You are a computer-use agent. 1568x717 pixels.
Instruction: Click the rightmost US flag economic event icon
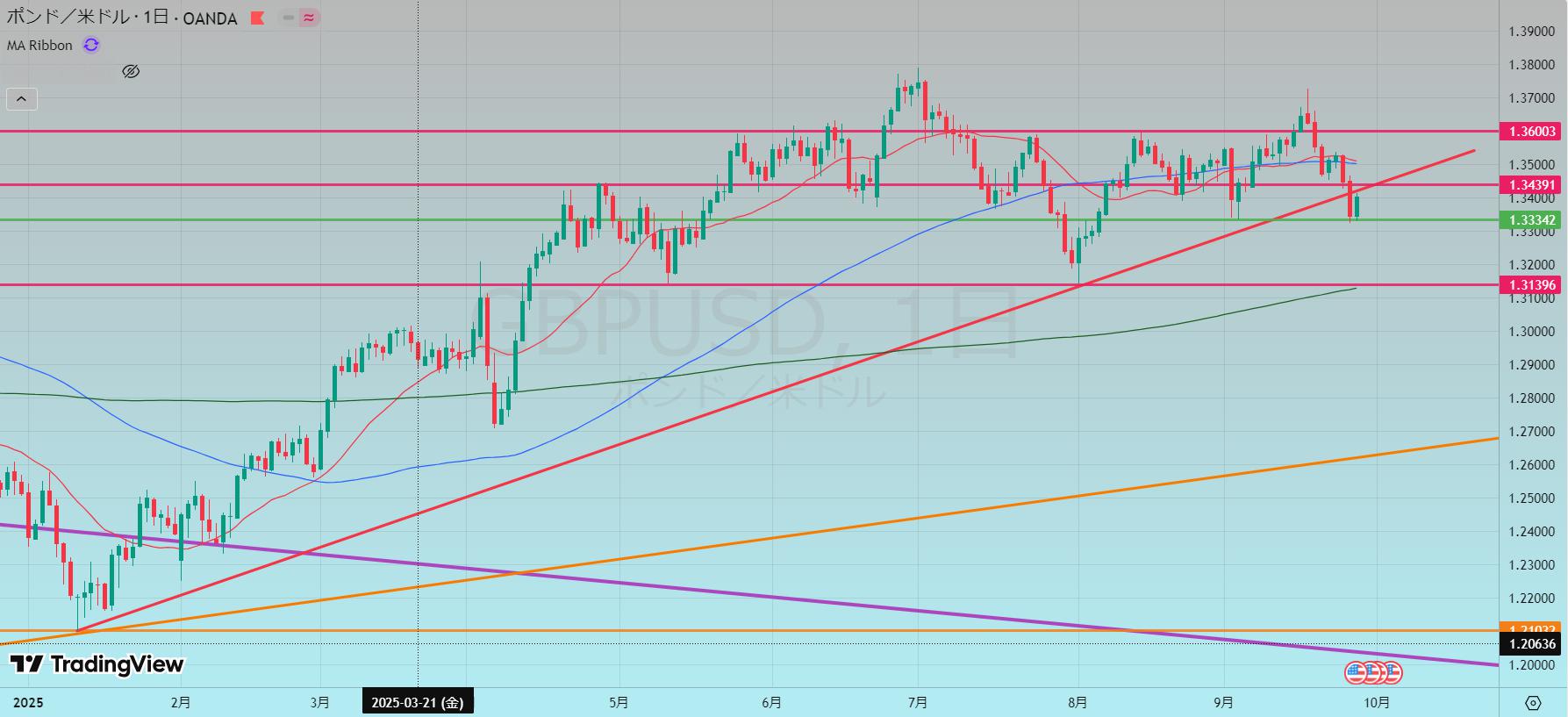pyautogui.click(x=1392, y=673)
